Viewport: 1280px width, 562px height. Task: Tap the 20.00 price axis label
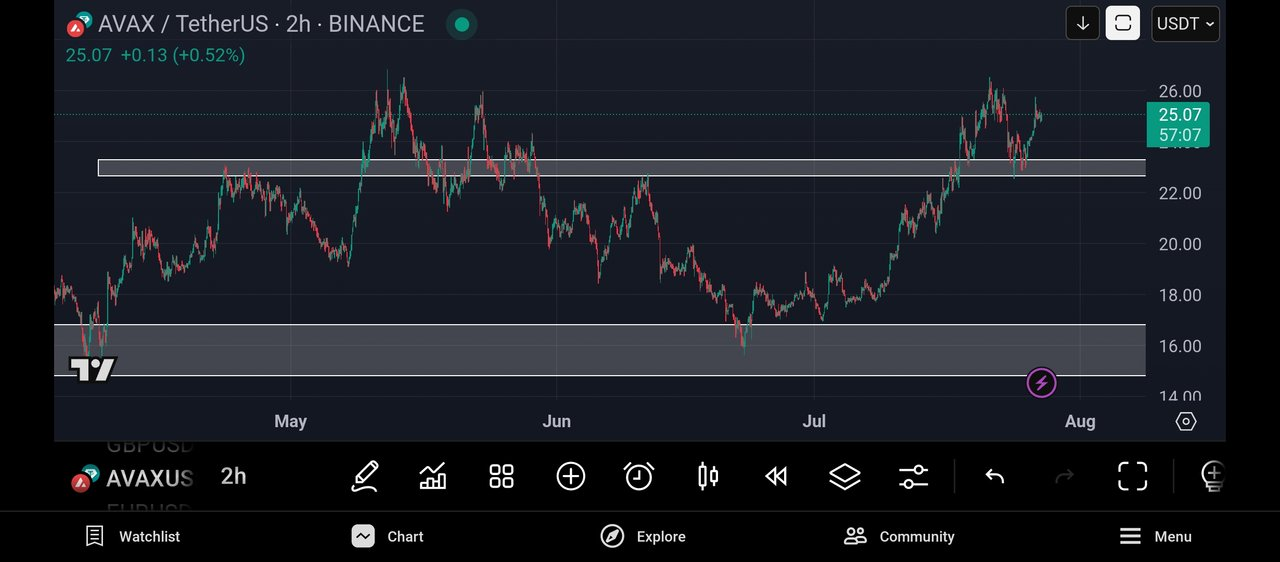(x=1180, y=244)
